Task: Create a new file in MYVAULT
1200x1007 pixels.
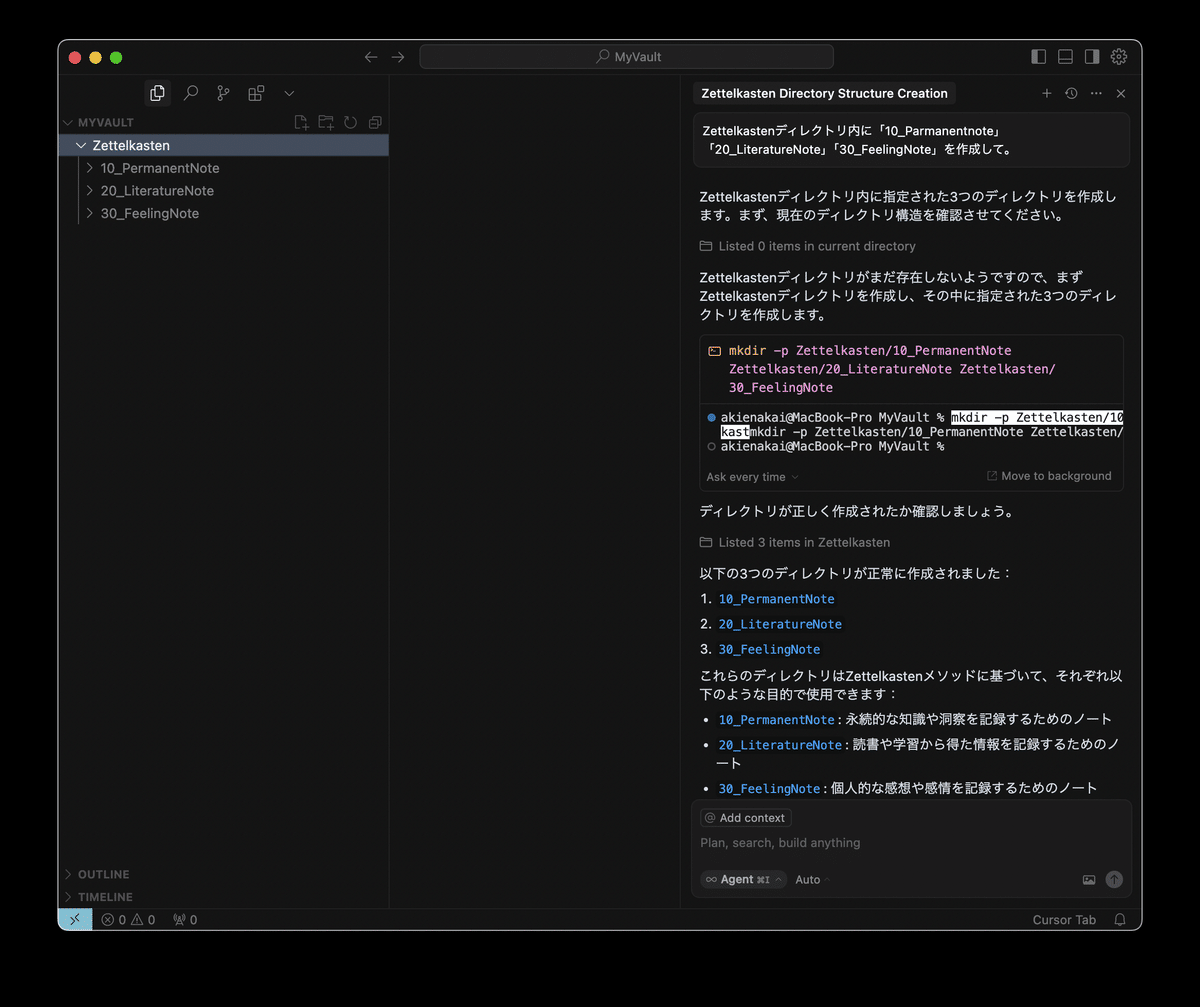Action: tap(301, 121)
